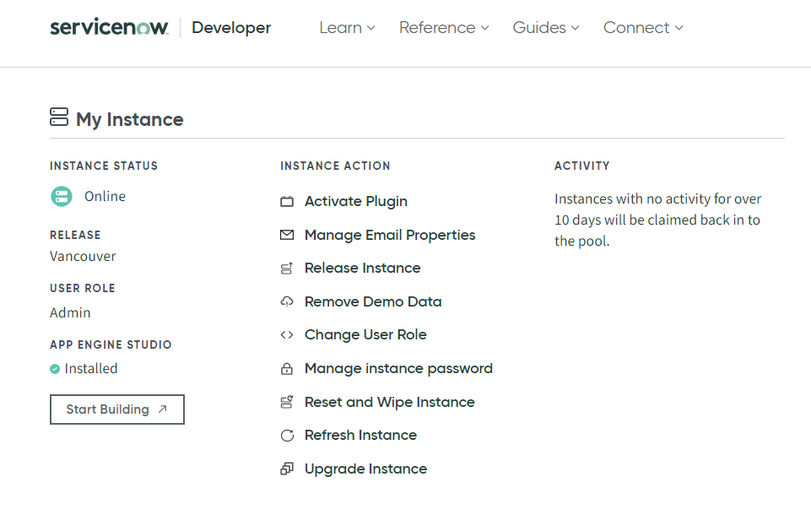The image size is (811, 516).
Task: Select the Upgrade Instance link
Action: (x=365, y=469)
